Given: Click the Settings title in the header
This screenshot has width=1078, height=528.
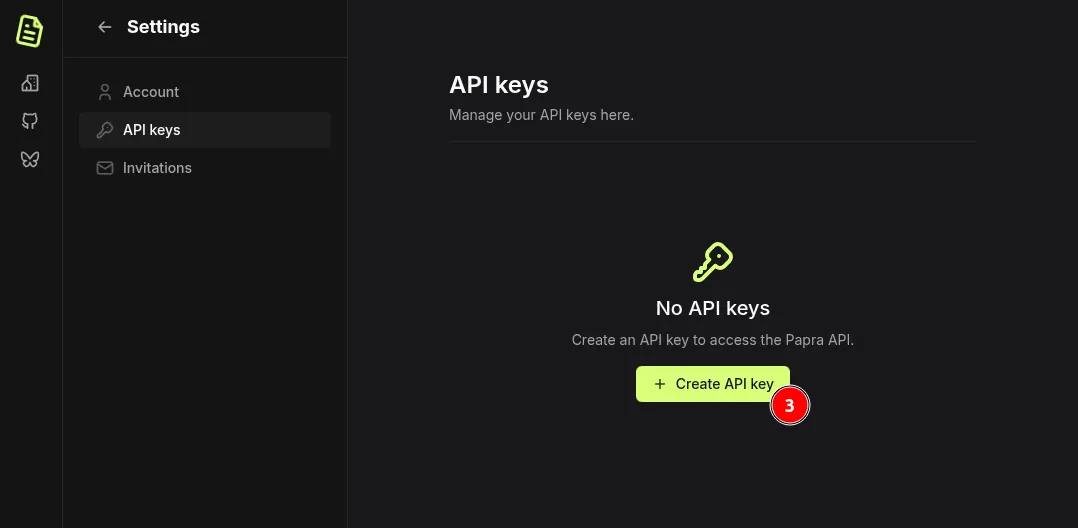Looking at the screenshot, I should [163, 27].
